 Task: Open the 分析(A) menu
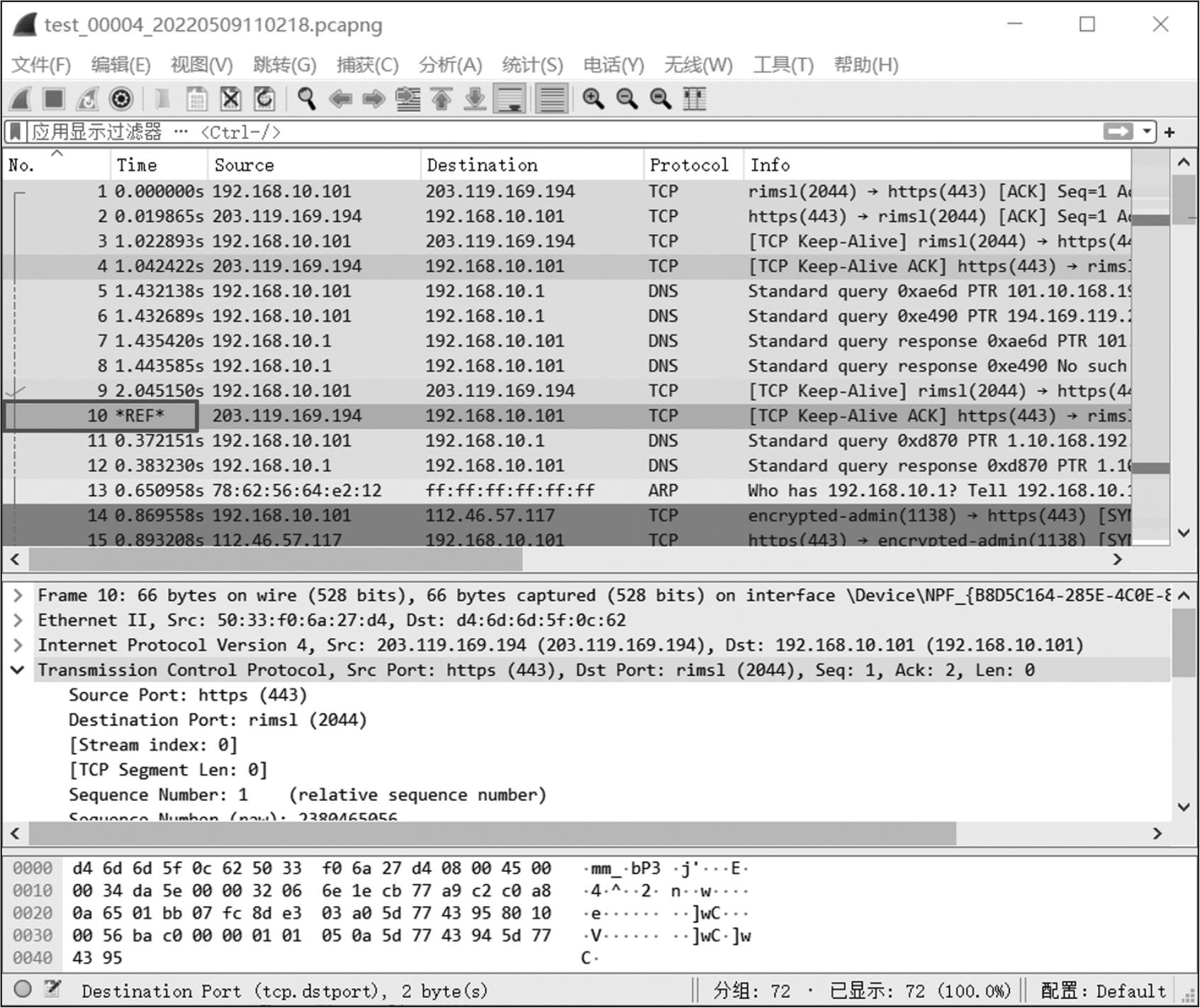pos(450,65)
